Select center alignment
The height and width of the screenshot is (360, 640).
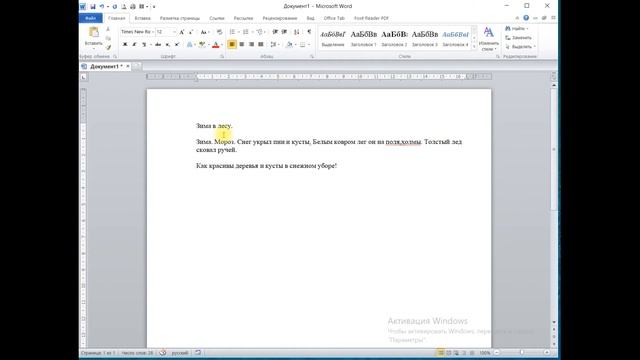[242, 44]
